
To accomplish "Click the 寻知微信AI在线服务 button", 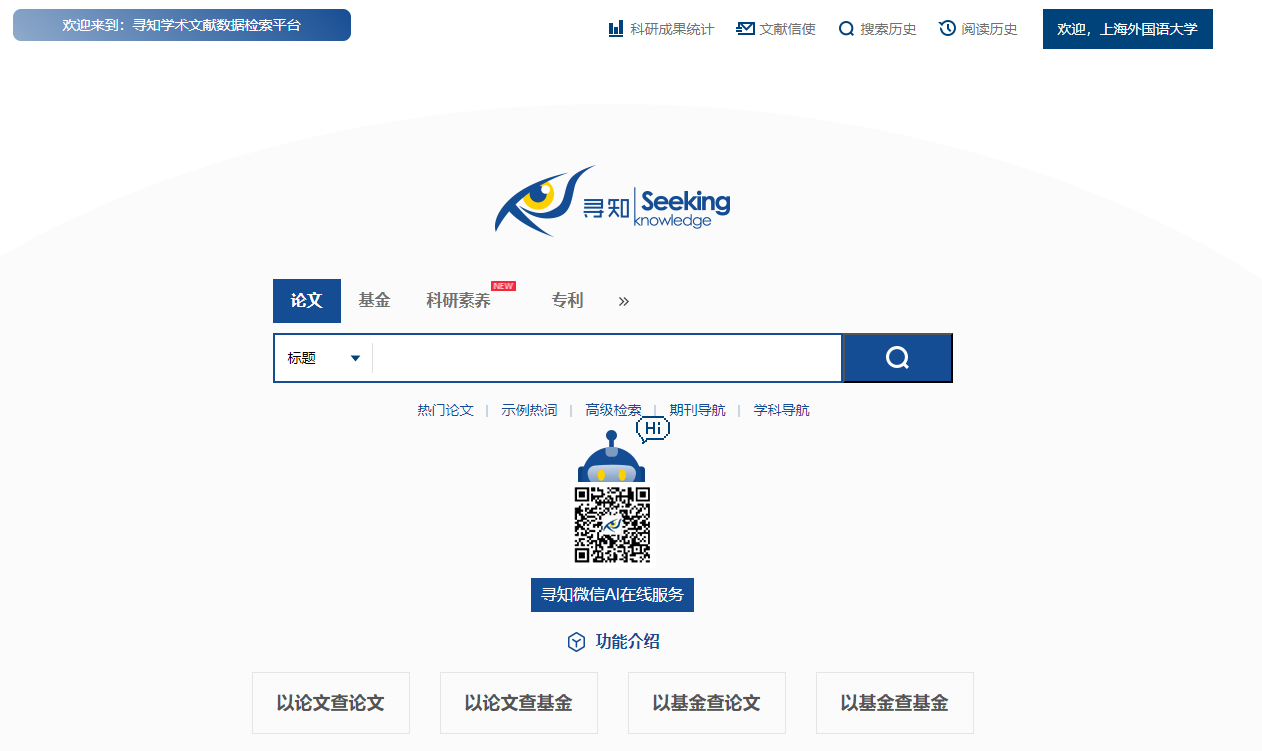I will coord(612,595).
